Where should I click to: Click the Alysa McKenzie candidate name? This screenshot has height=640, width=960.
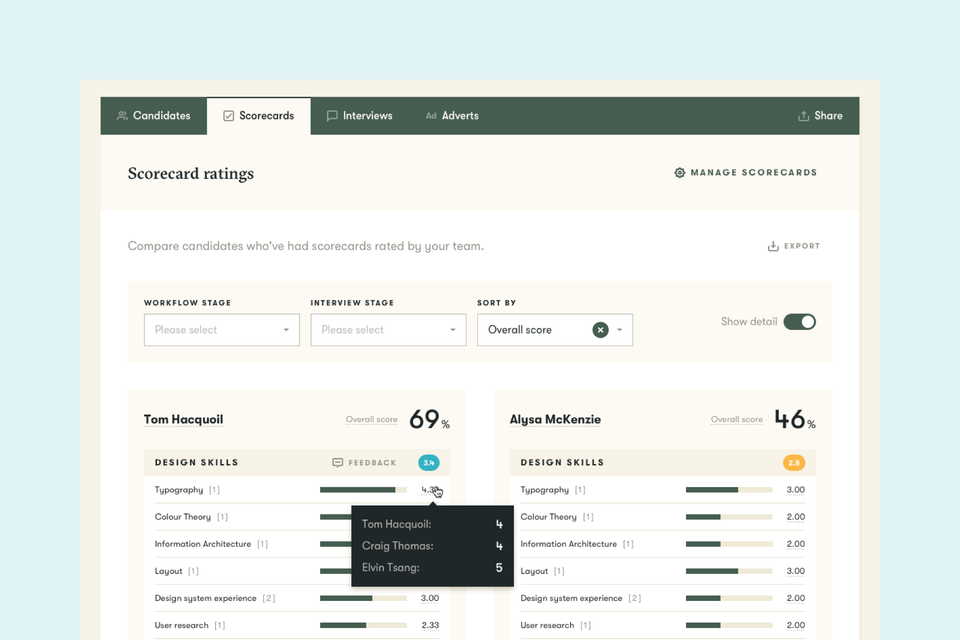(x=555, y=420)
